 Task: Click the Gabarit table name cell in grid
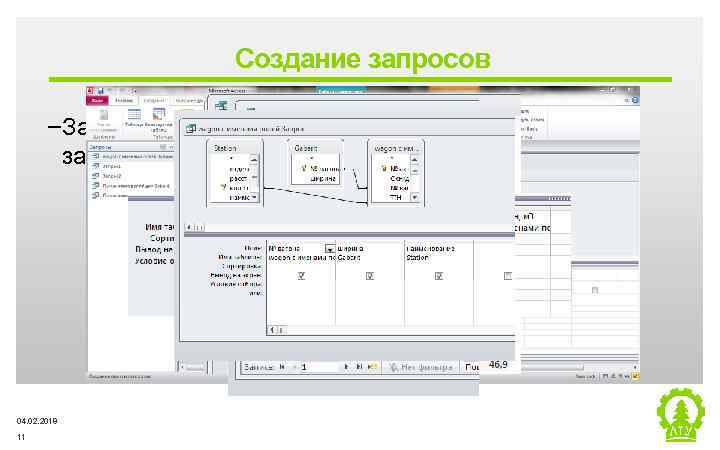click(370, 258)
